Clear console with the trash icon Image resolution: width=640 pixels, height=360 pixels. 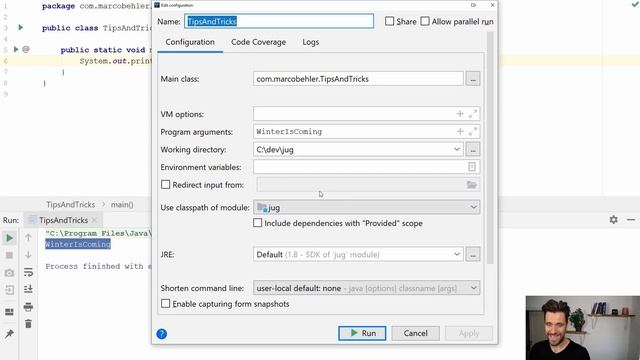[x=28, y=324]
